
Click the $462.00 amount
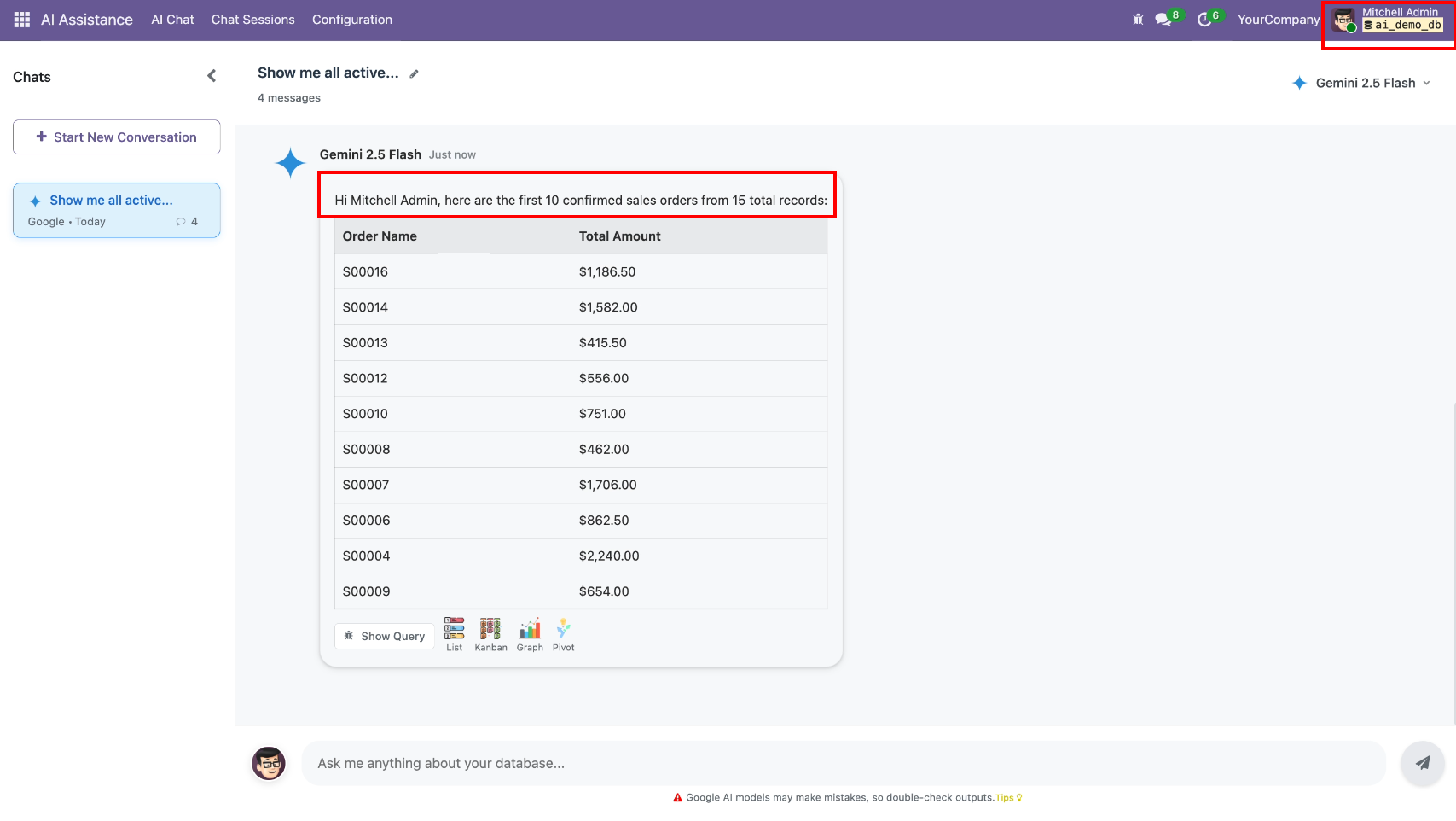click(604, 450)
